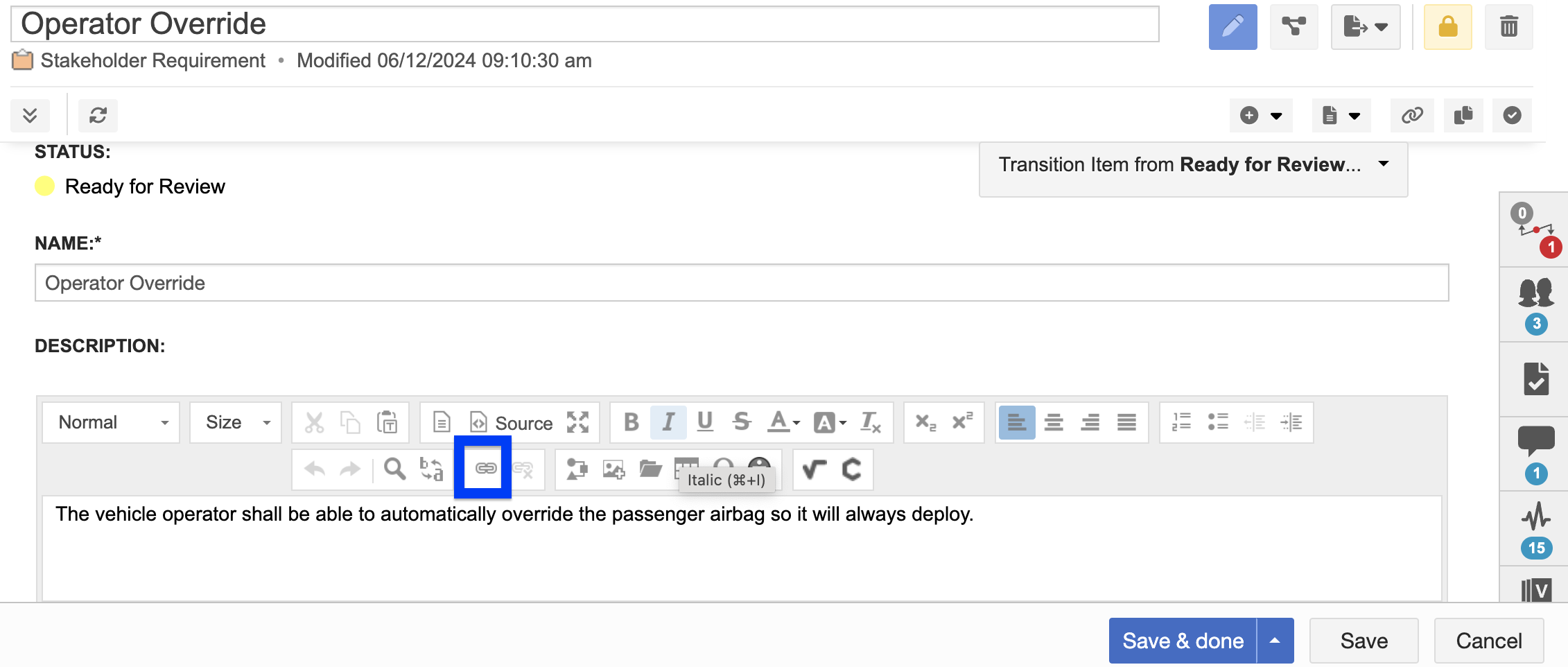Toggle Bold formatting
This screenshot has height=667, width=1568.
631,422
